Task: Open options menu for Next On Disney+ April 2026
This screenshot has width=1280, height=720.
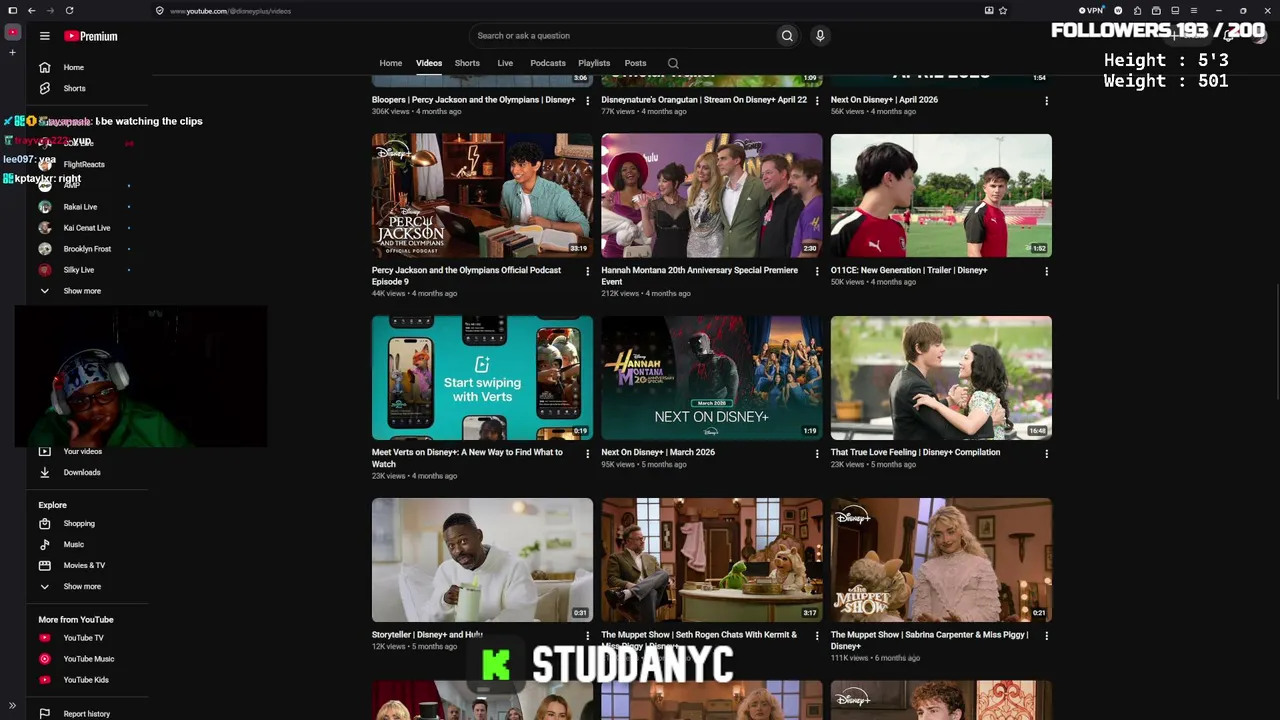Action: (1046, 101)
